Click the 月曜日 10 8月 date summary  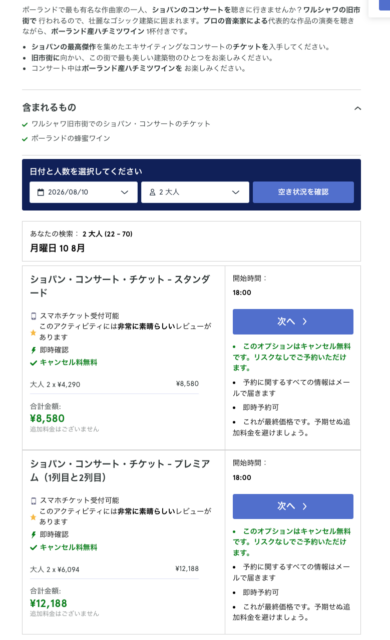point(58,248)
